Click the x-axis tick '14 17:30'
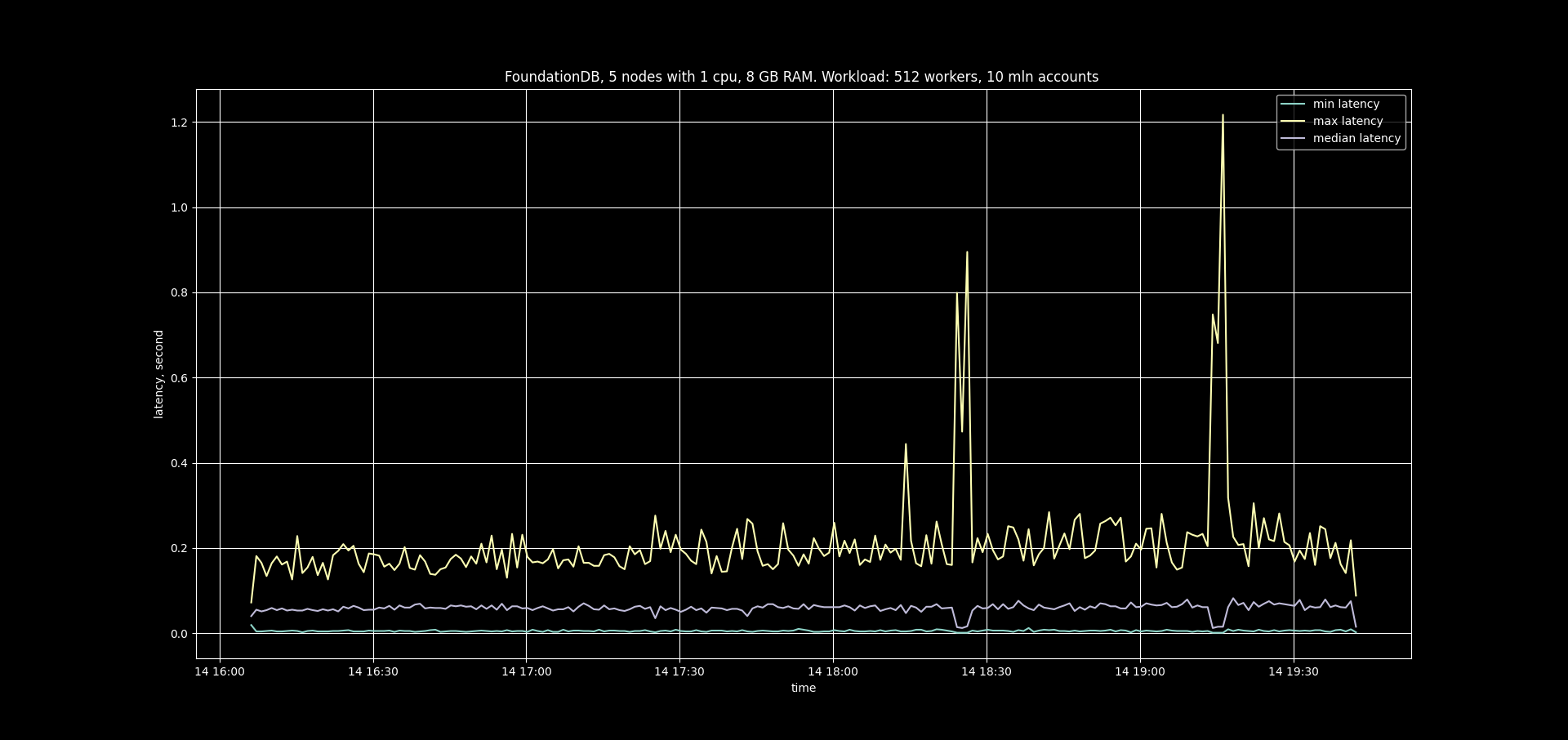Viewport: 1568px width, 740px height. pos(679,671)
